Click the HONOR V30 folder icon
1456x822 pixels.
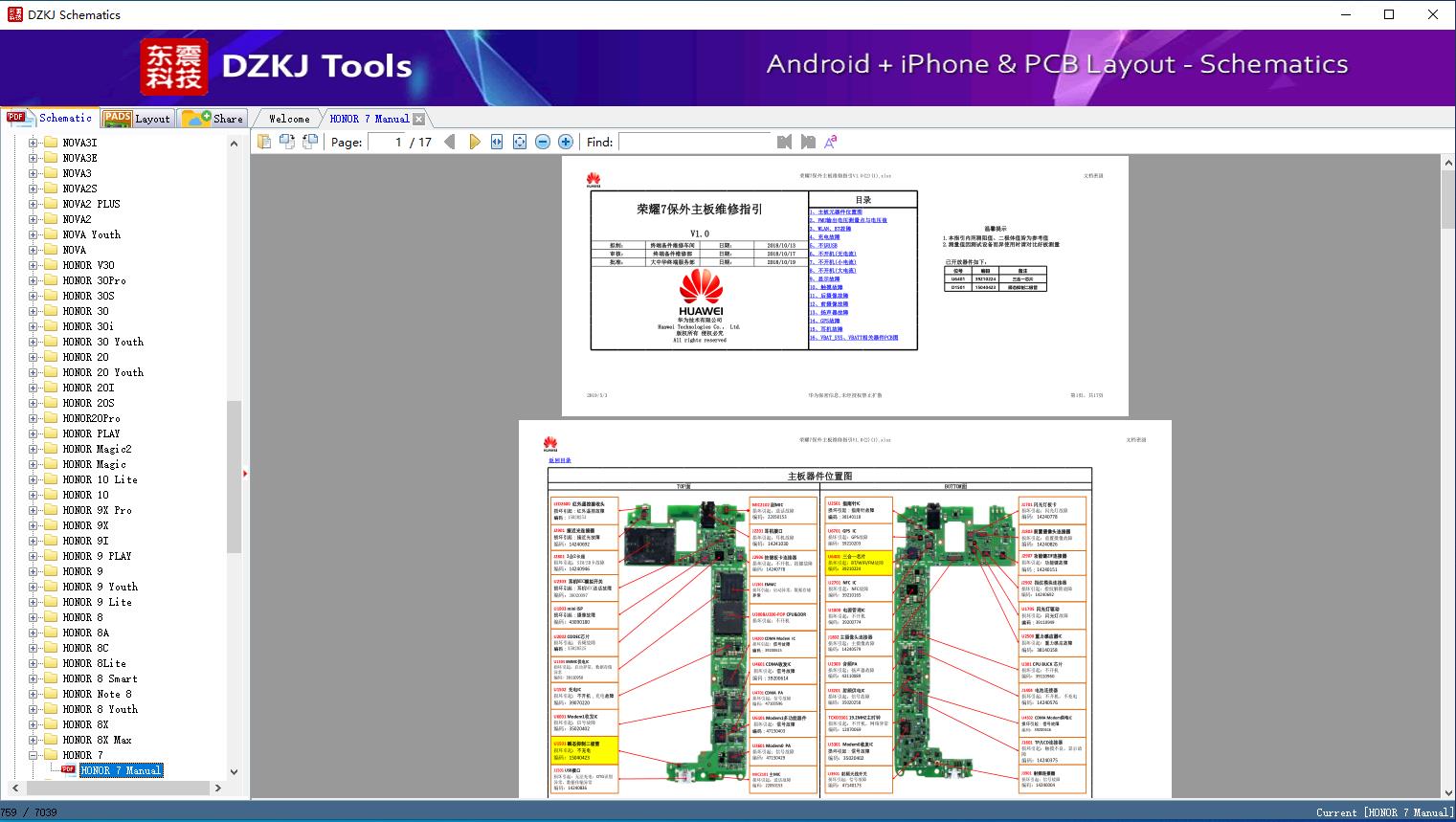(51, 265)
